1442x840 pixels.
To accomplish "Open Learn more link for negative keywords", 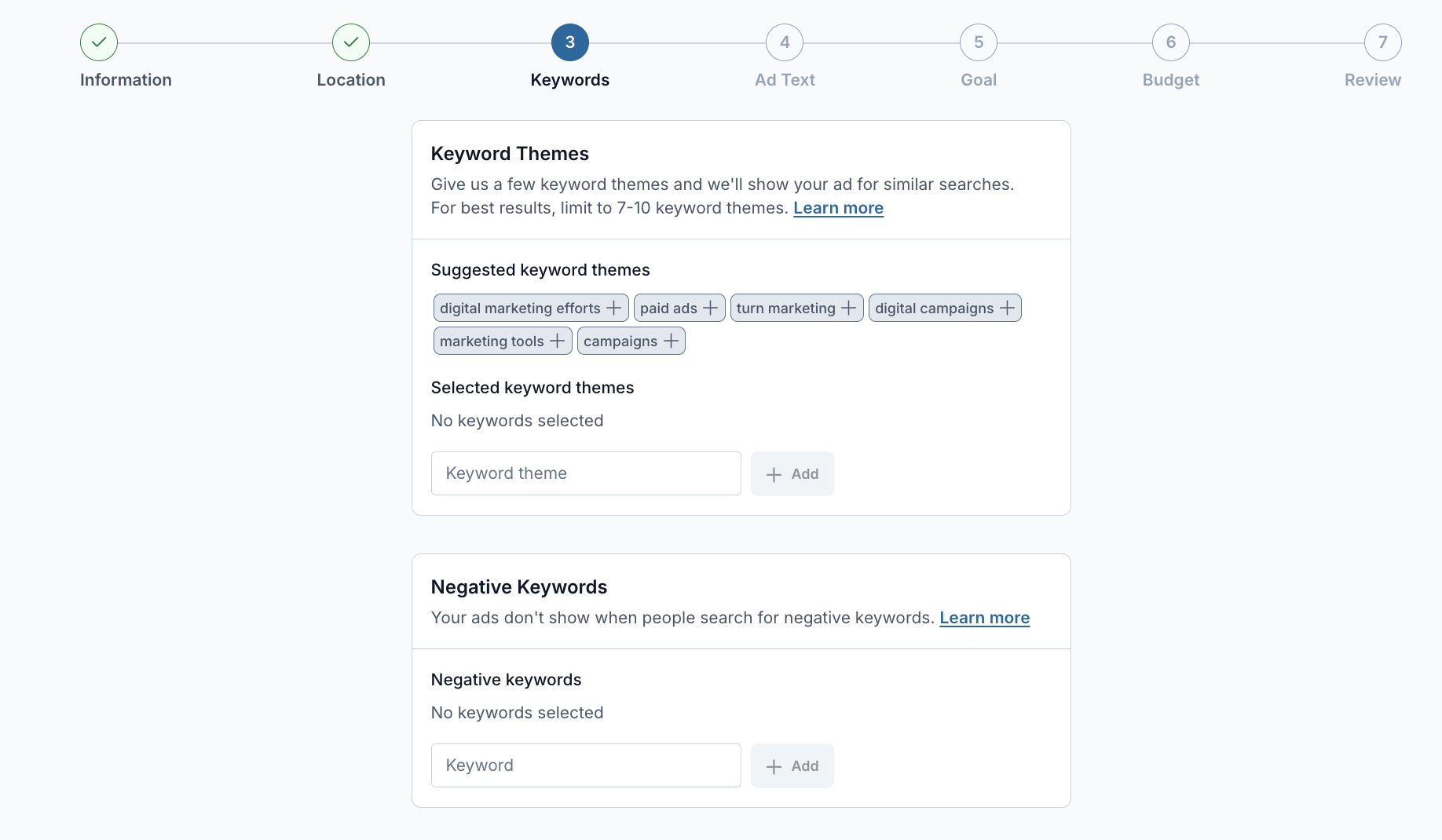I will (984, 618).
